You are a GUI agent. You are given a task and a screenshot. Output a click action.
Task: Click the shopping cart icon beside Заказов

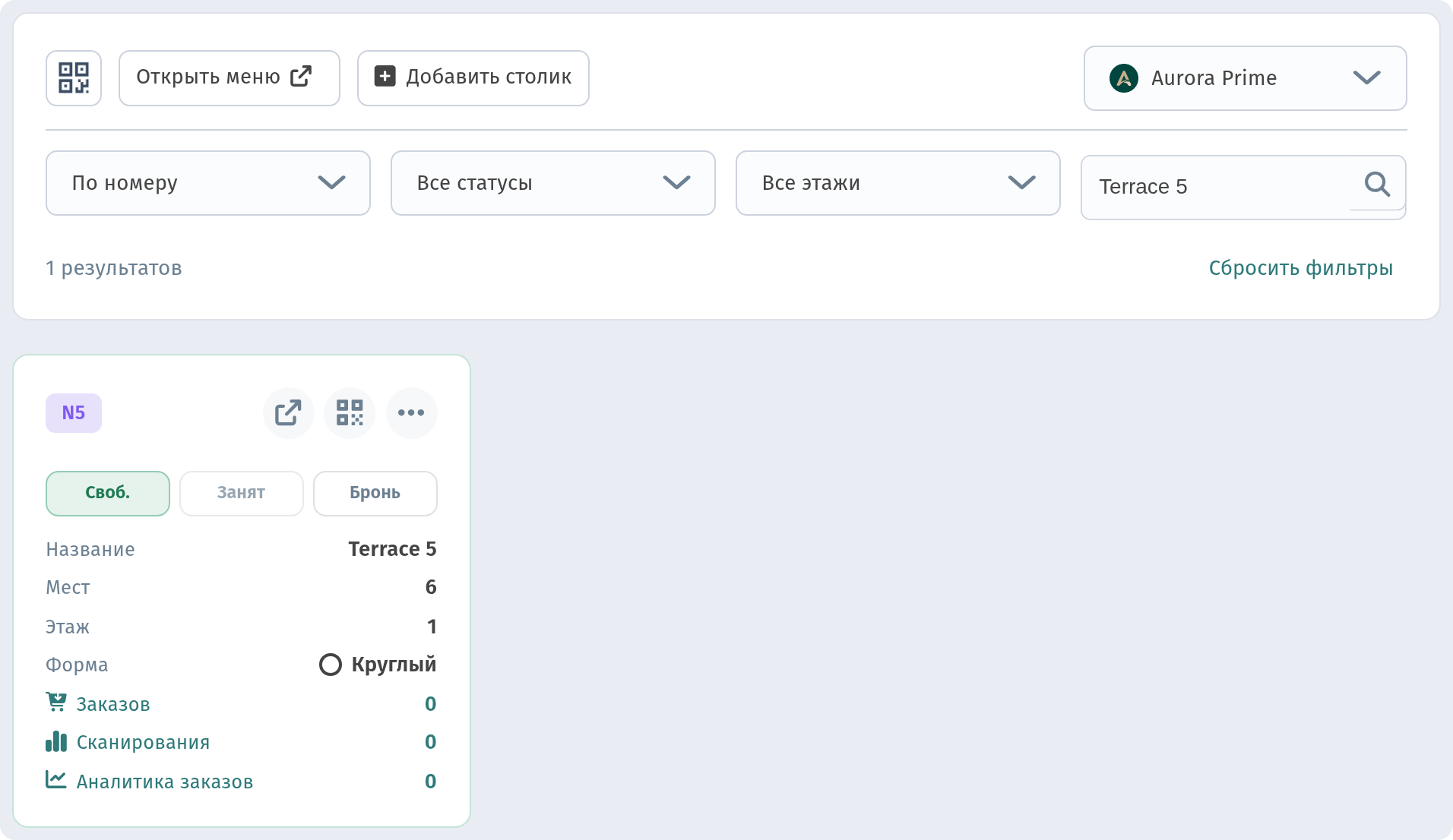point(56,703)
